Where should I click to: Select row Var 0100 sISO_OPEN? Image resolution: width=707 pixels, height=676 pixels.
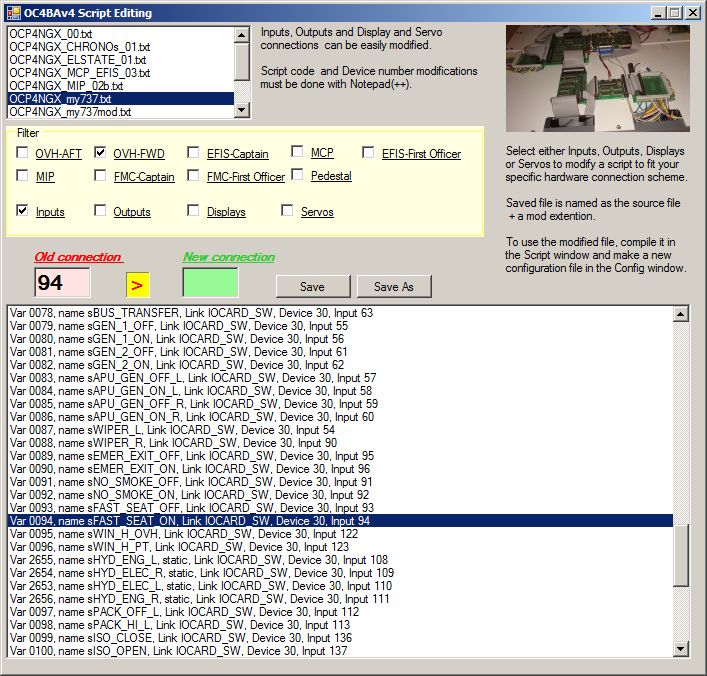click(340, 651)
